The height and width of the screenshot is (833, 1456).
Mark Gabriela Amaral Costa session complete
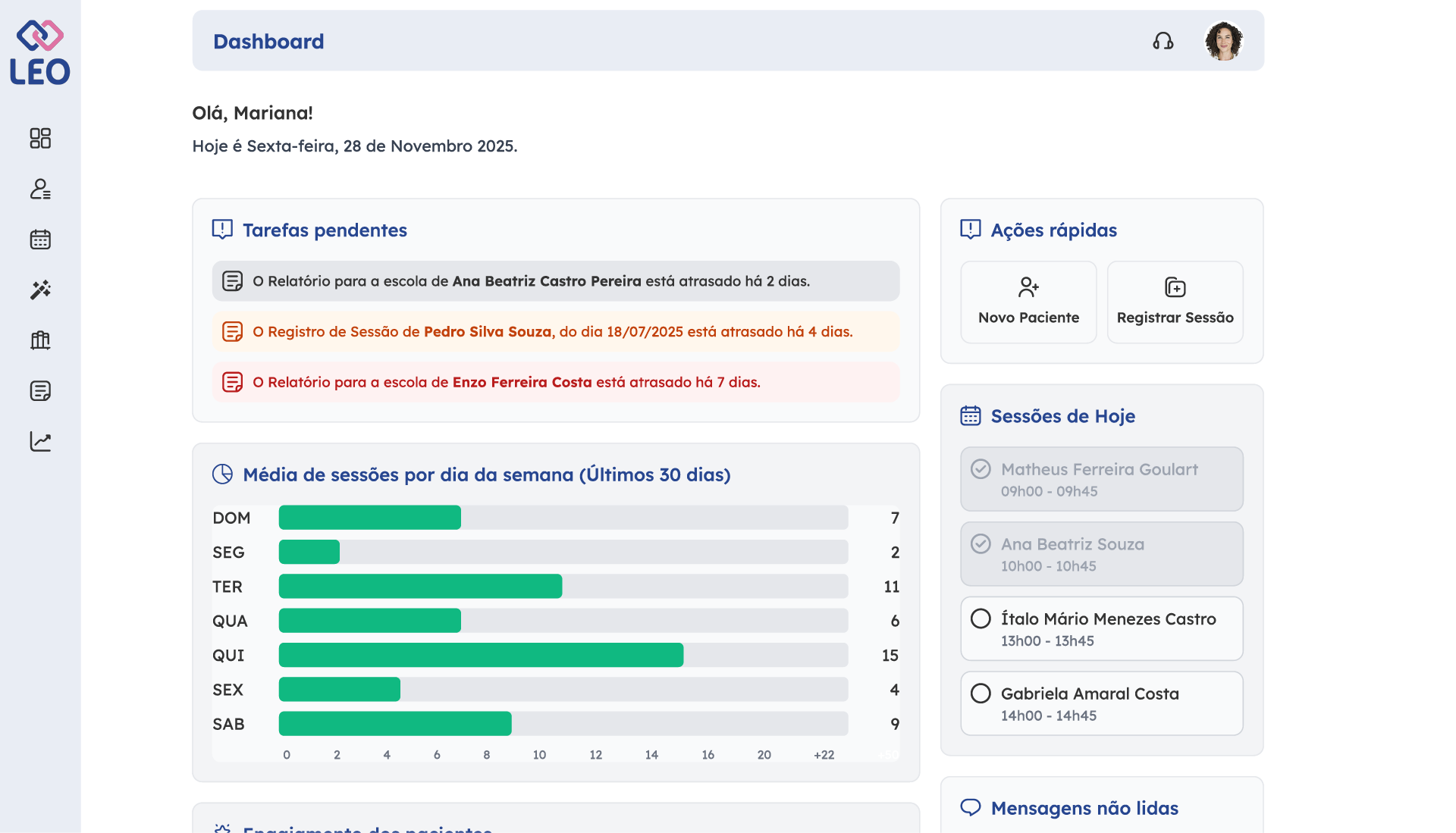[x=981, y=694]
